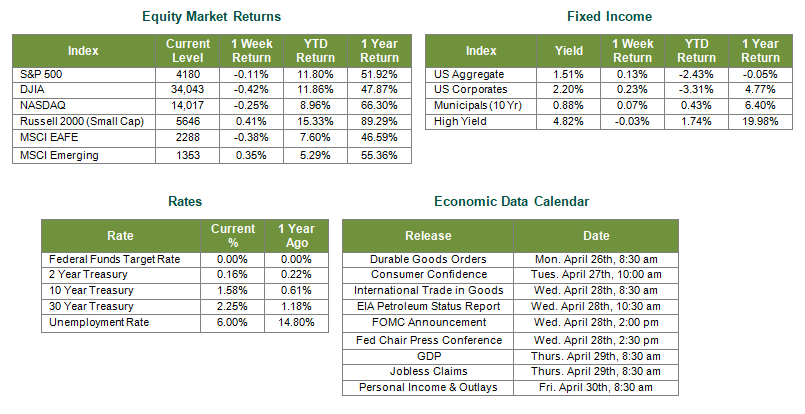Click the US Aggregate yield 1.51%

tap(568, 74)
